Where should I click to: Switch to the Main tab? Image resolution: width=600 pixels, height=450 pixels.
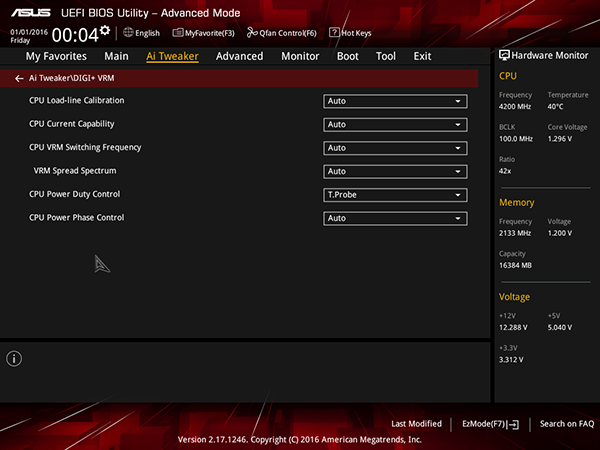(116, 56)
